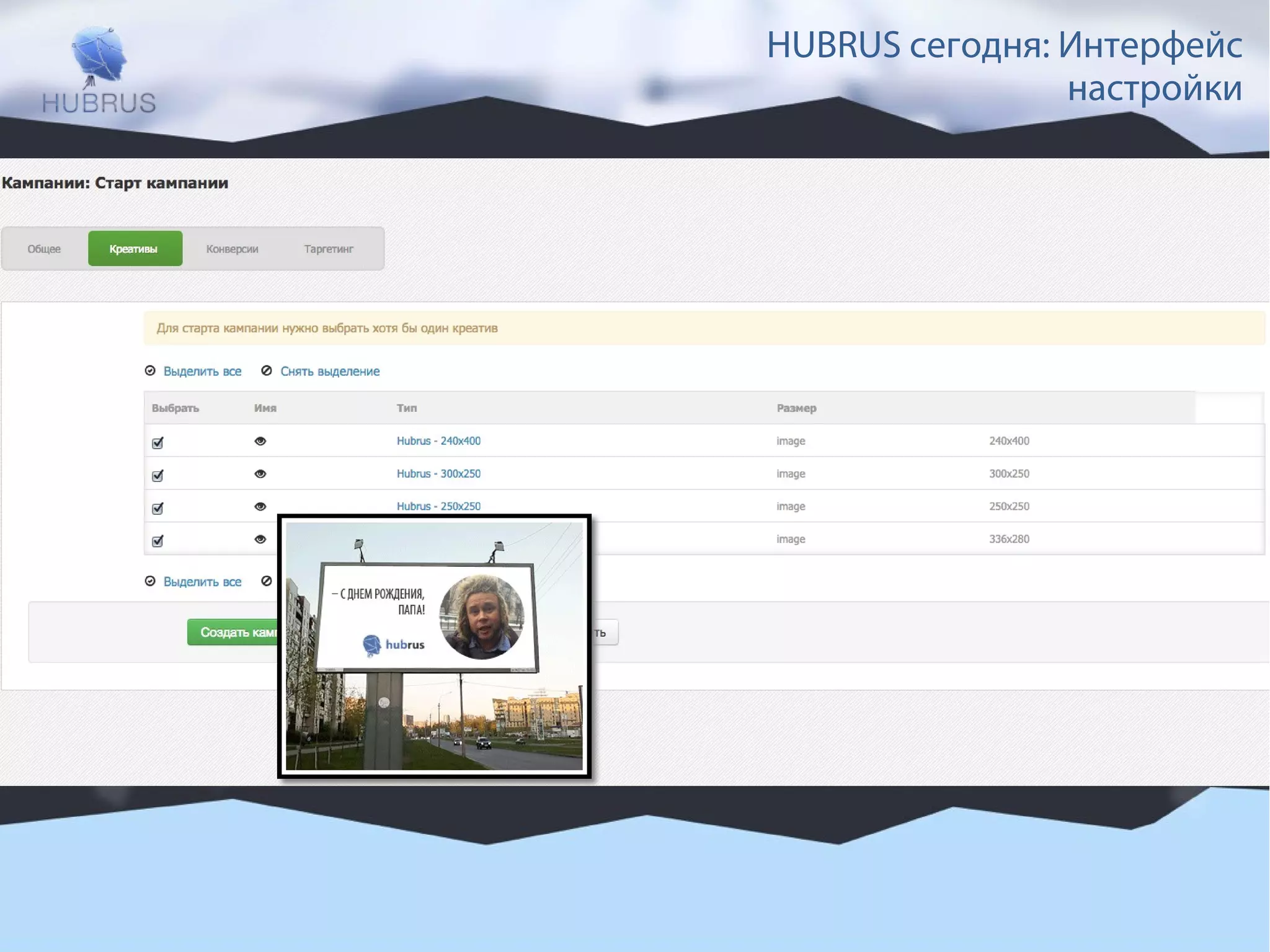Click the Выбрать column header

click(175, 408)
